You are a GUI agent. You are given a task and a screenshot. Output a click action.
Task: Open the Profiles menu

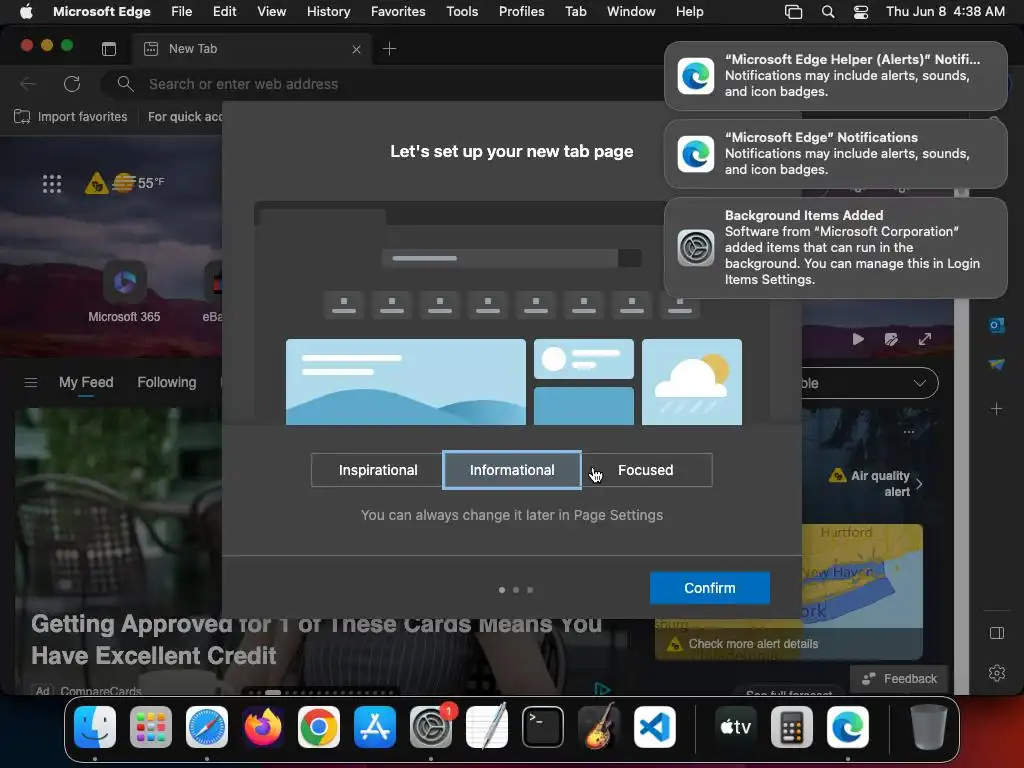tap(521, 11)
